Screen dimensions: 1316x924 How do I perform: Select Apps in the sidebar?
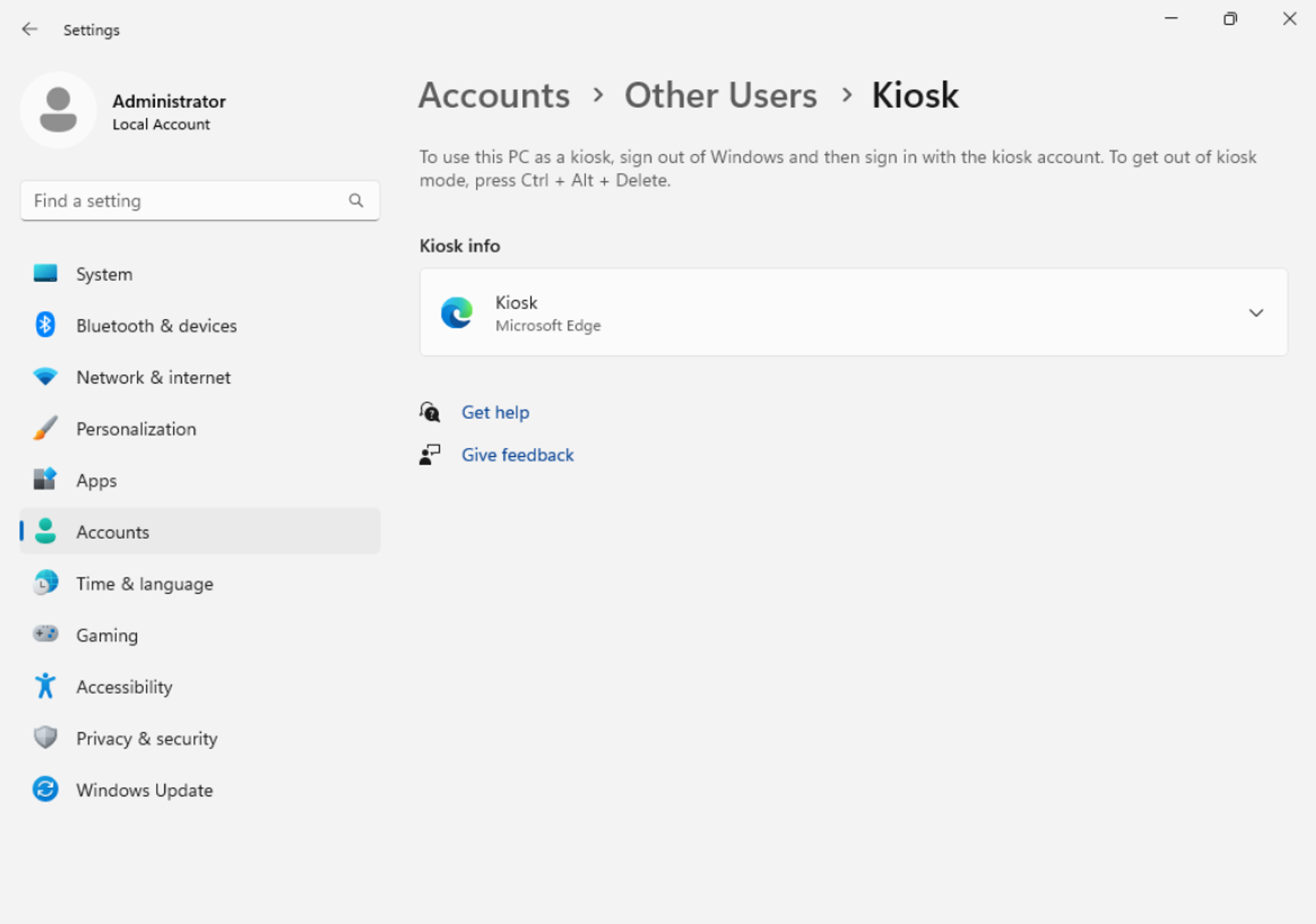tap(200, 480)
